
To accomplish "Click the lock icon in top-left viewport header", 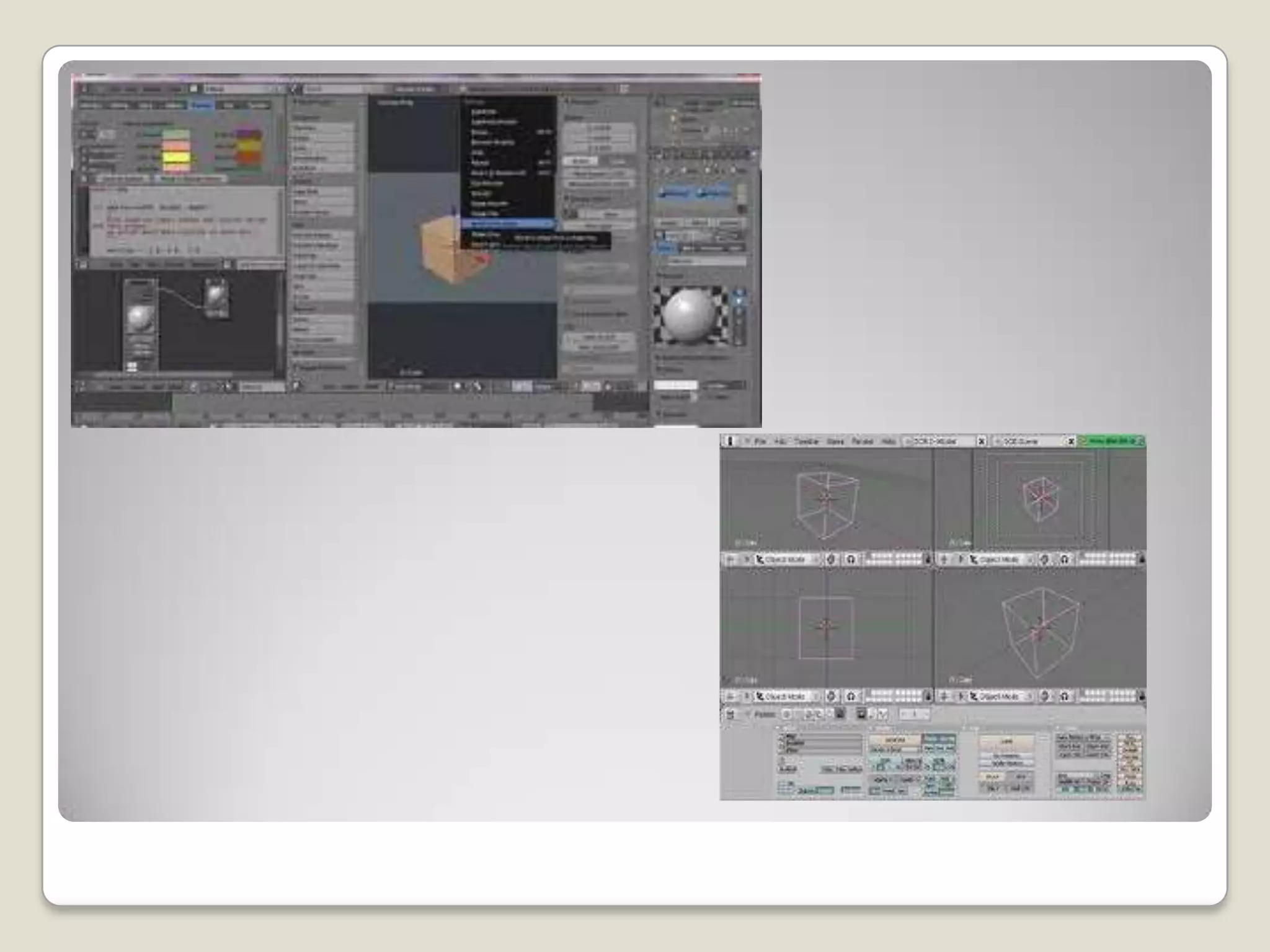I will [x=928, y=559].
